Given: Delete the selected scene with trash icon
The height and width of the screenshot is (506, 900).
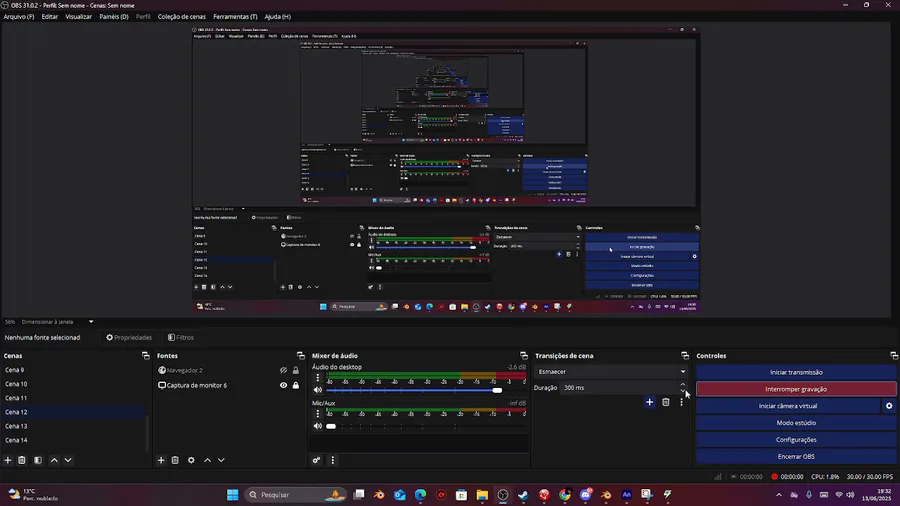Looking at the screenshot, I should (22, 460).
